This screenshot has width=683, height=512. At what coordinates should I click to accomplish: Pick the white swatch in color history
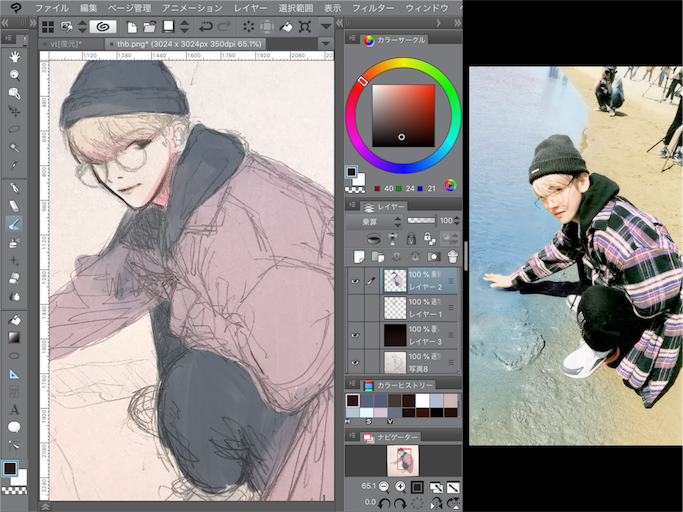tap(422, 400)
